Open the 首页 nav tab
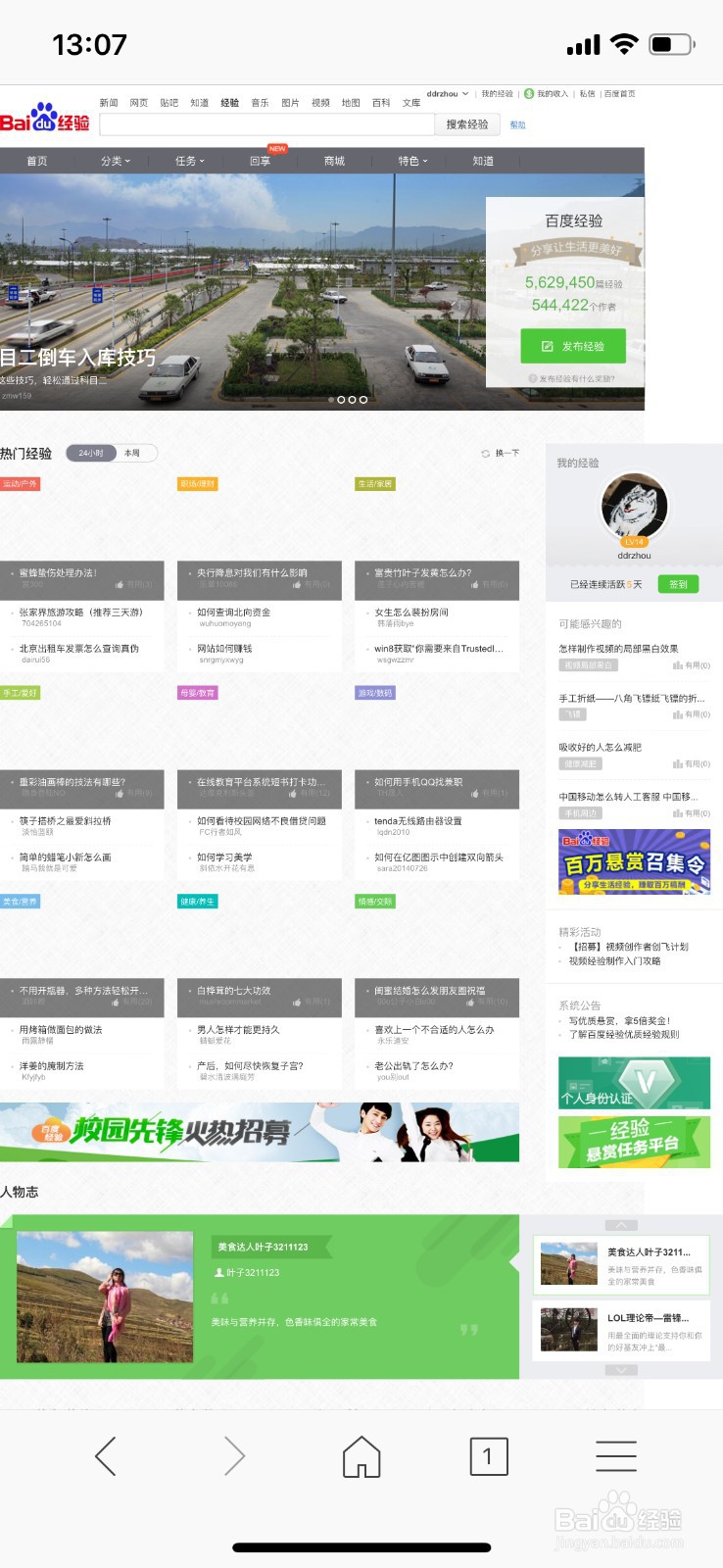Image resolution: width=723 pixels, height=1568 pixels. (37, 161)
